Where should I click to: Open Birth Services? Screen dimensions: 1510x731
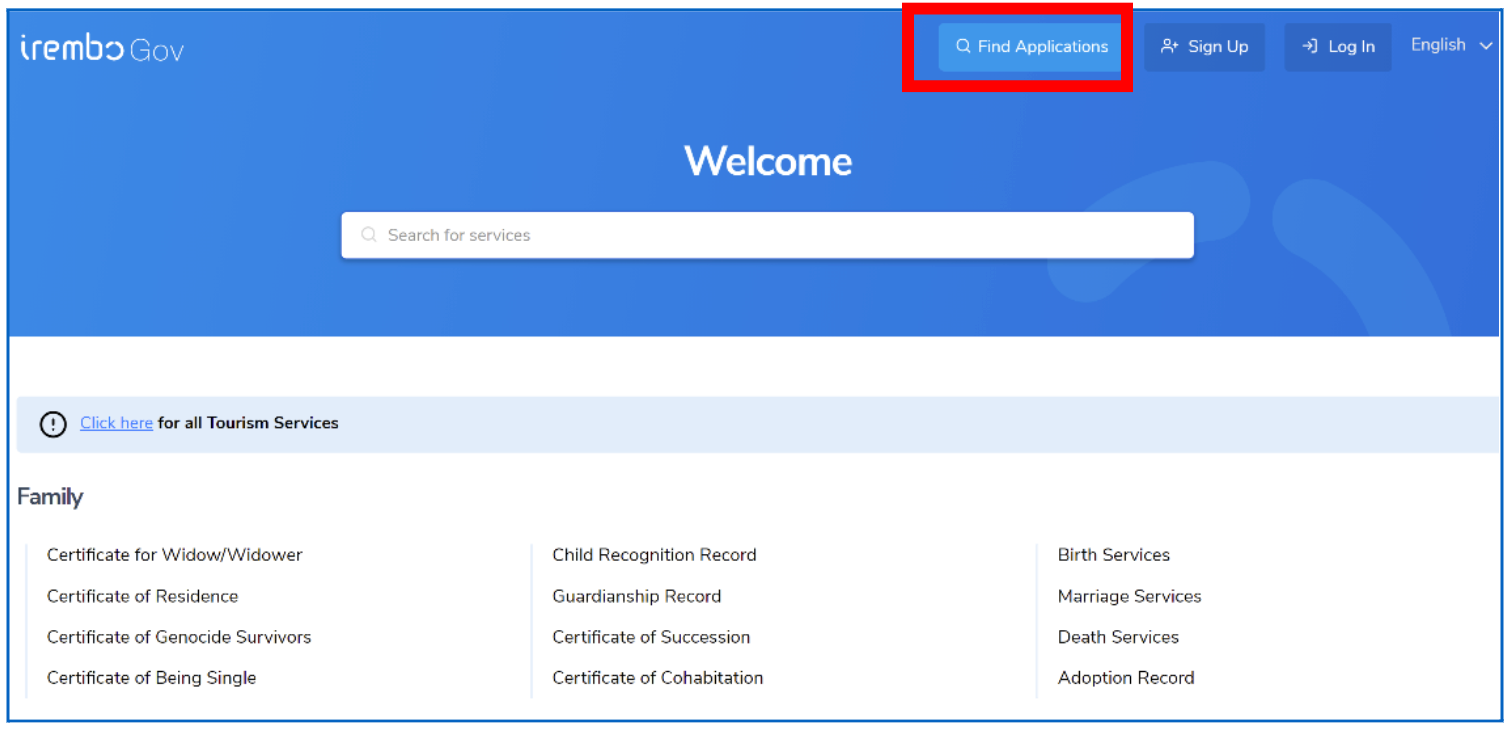pos(1113,555)
